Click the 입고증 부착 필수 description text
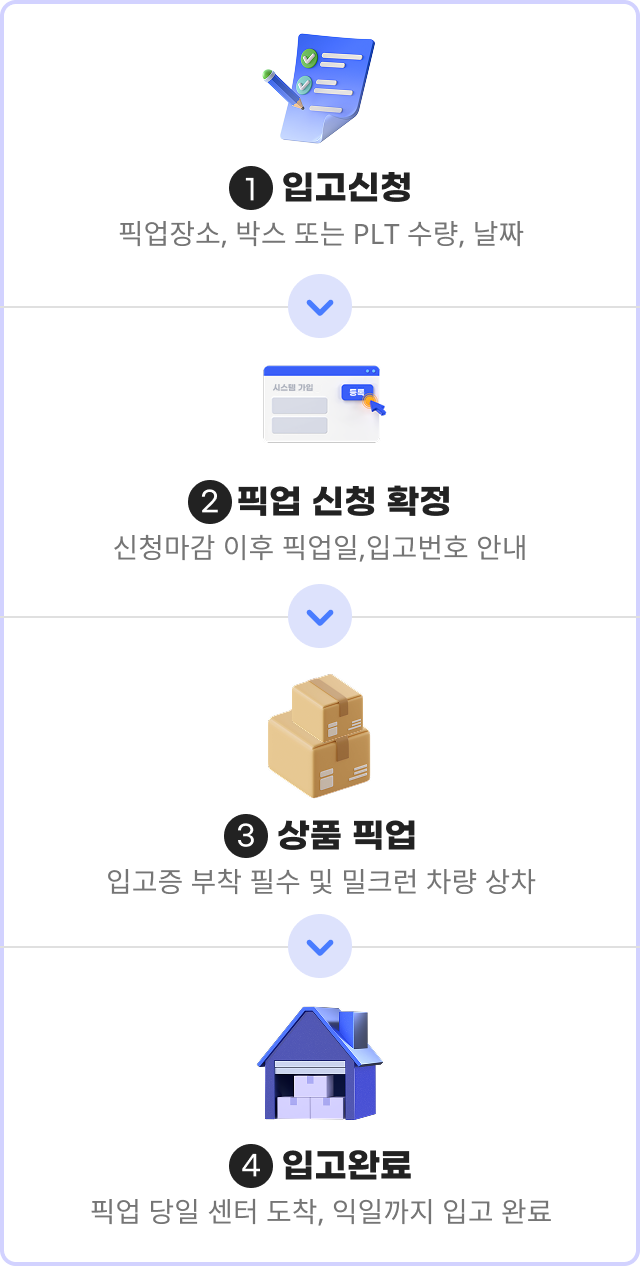640x1266 pixels. [x=320, y=882]
